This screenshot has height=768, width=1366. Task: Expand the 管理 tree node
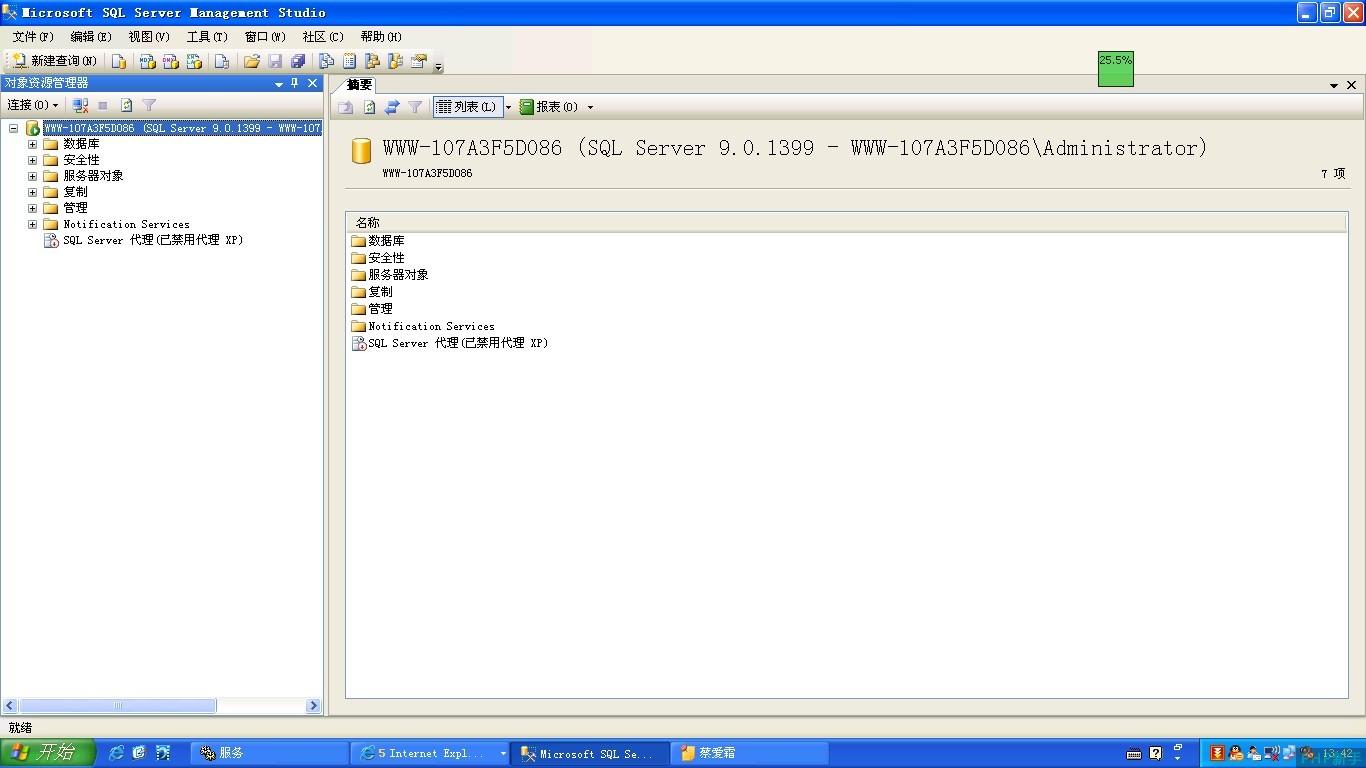[x=32, y=208]
